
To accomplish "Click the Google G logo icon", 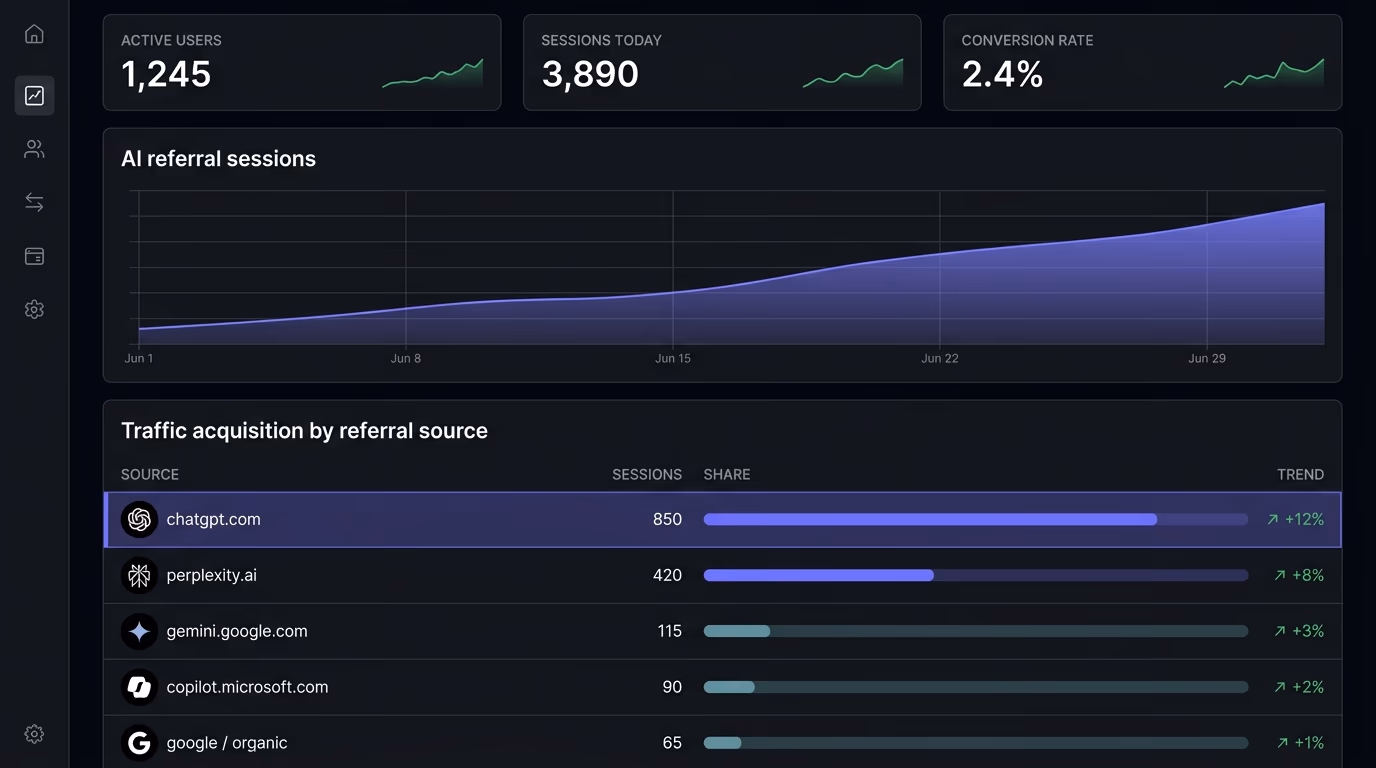I will [x=139, y=743].
